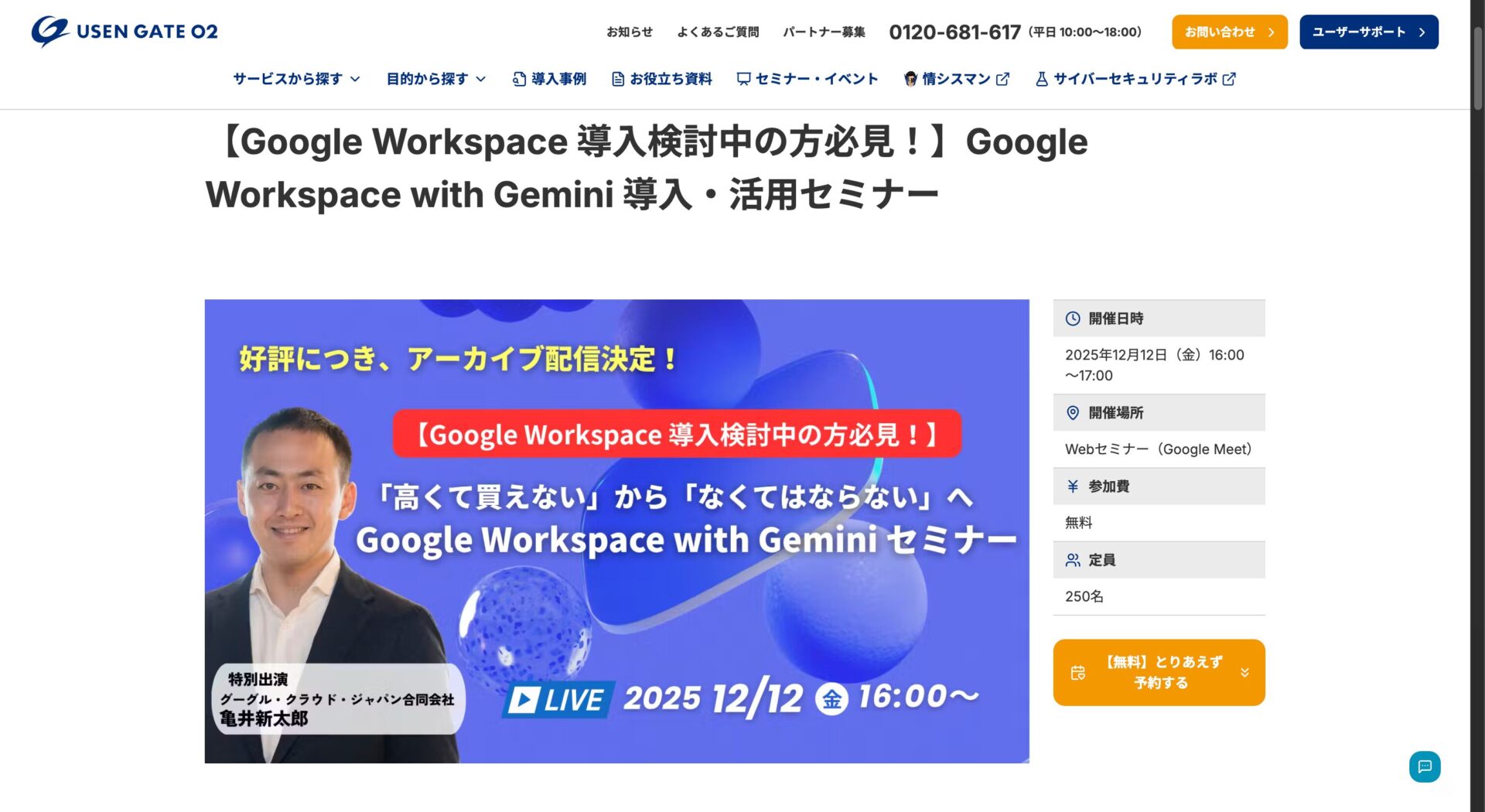1485x812 pixels.
Task: Open the 目的から探す menu
Action: point(435,78)
